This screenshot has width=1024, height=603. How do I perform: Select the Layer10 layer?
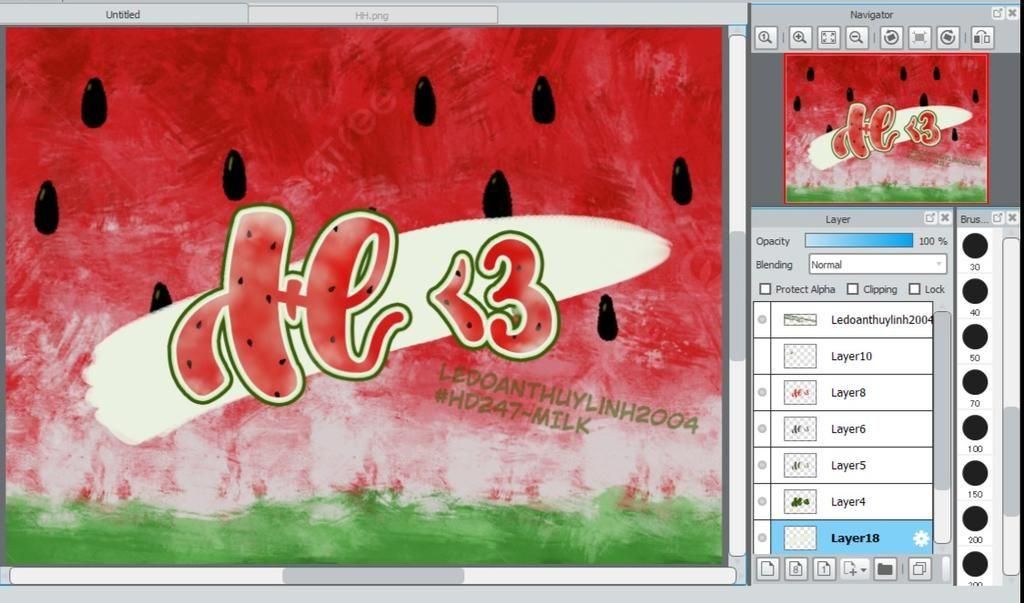coord(852,356)
